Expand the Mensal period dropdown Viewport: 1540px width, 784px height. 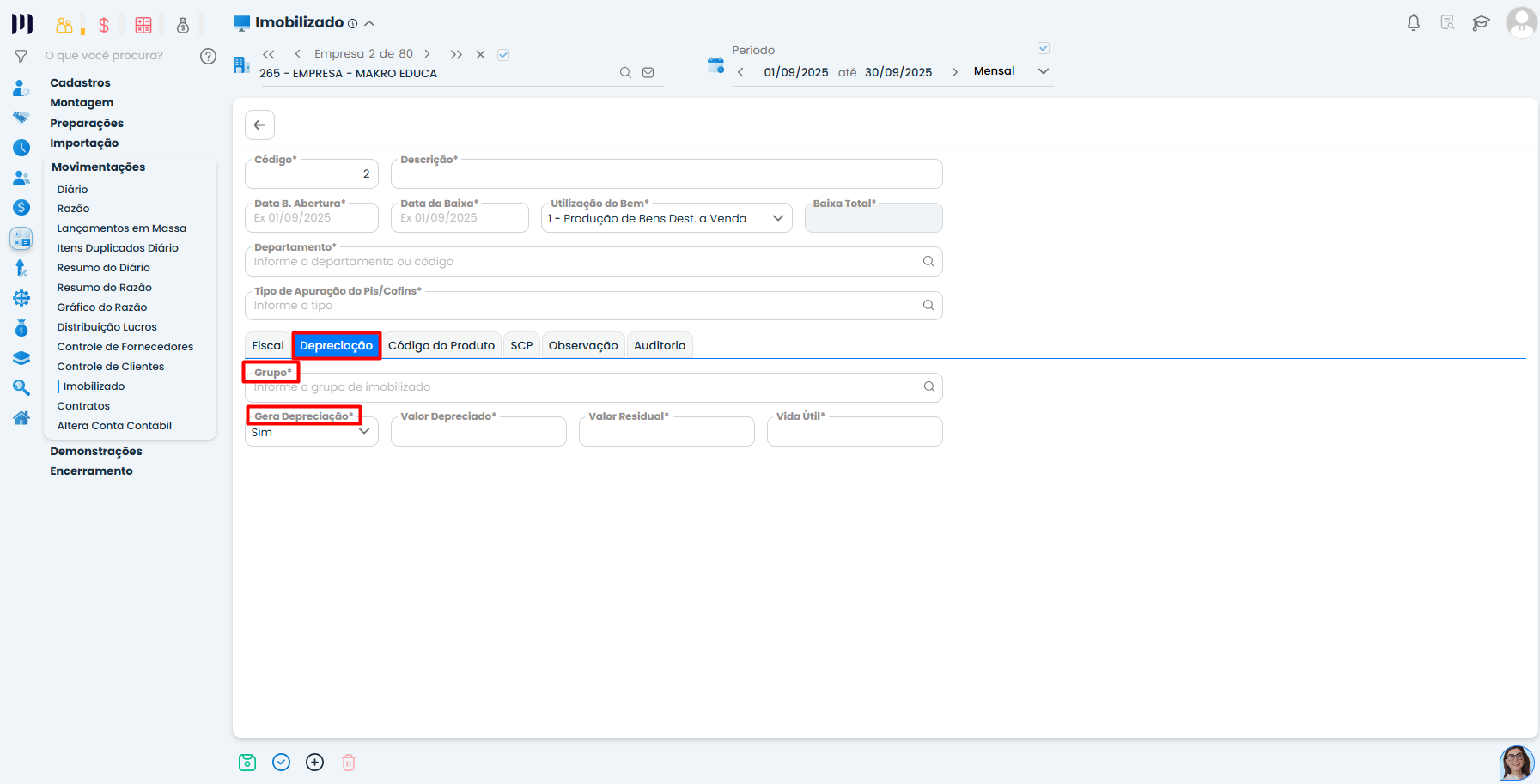click(x=1044, y=71)
